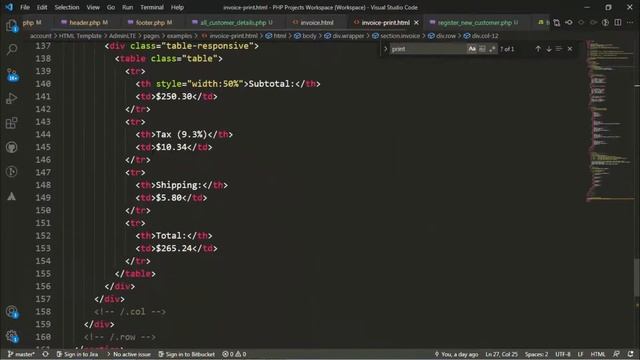Close the find widget
The image size is (640, 360).
(x=570, y=49)
